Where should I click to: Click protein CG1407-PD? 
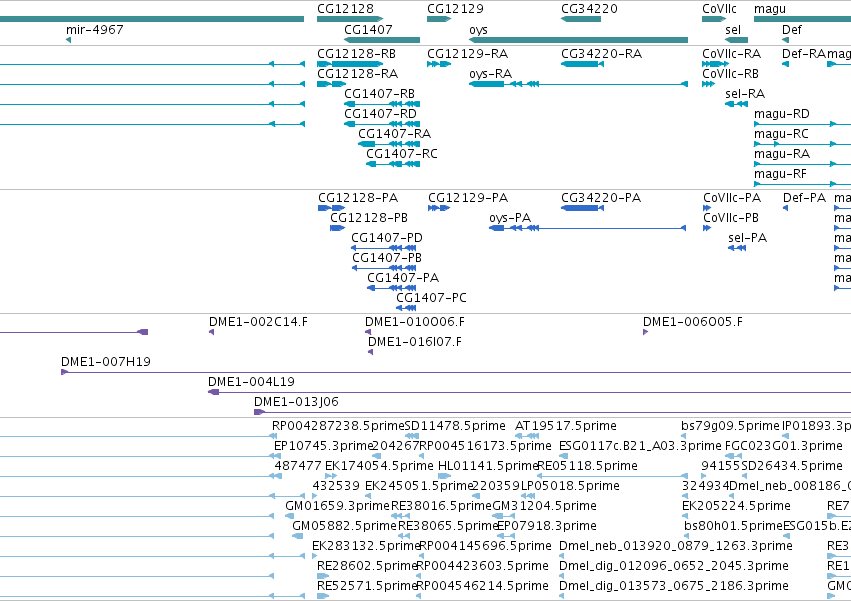tap(384, 248)
